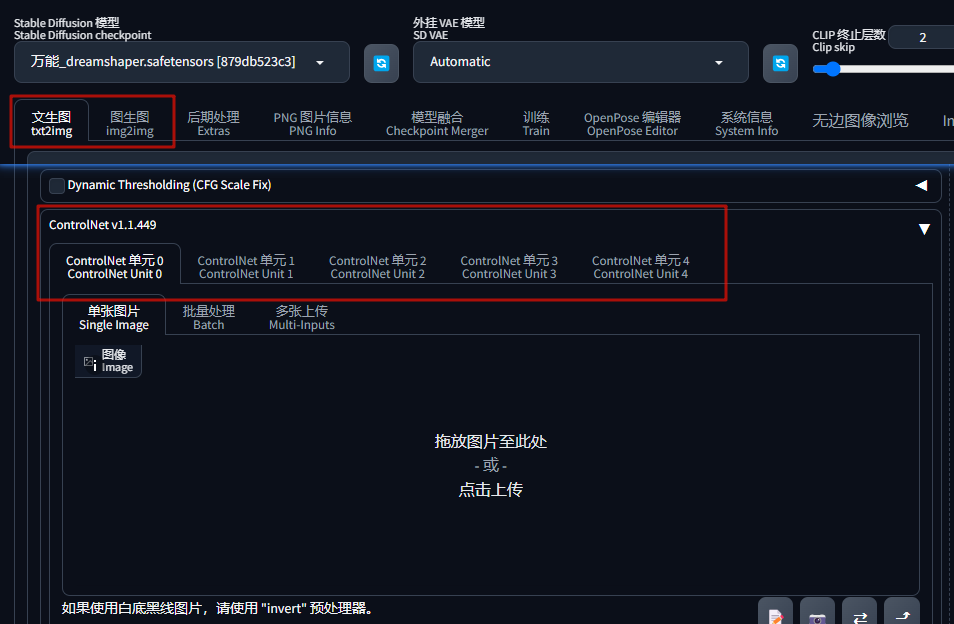
Task: Enable Dynamic Thresholding (CFG Scale Fix) checkbox
Action: pyautogui.click(x=57, y=185)
